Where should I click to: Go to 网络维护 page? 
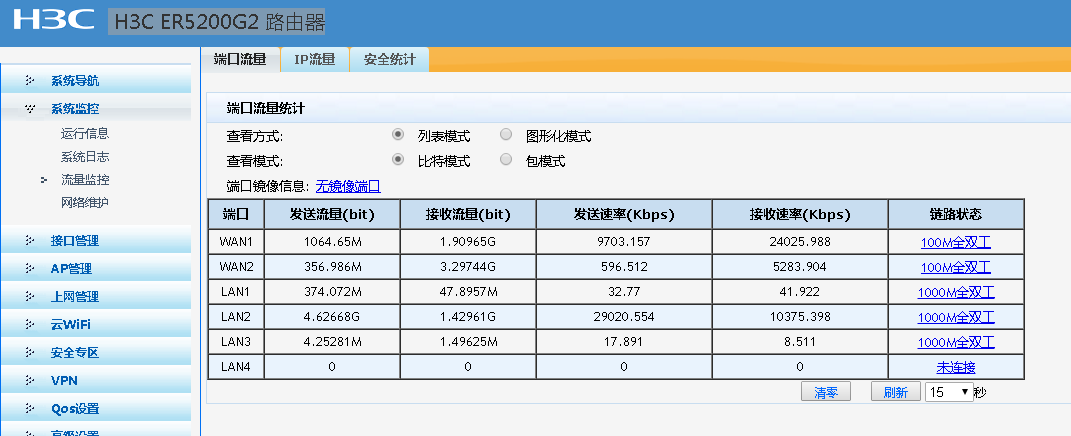(x=85, y=202)
